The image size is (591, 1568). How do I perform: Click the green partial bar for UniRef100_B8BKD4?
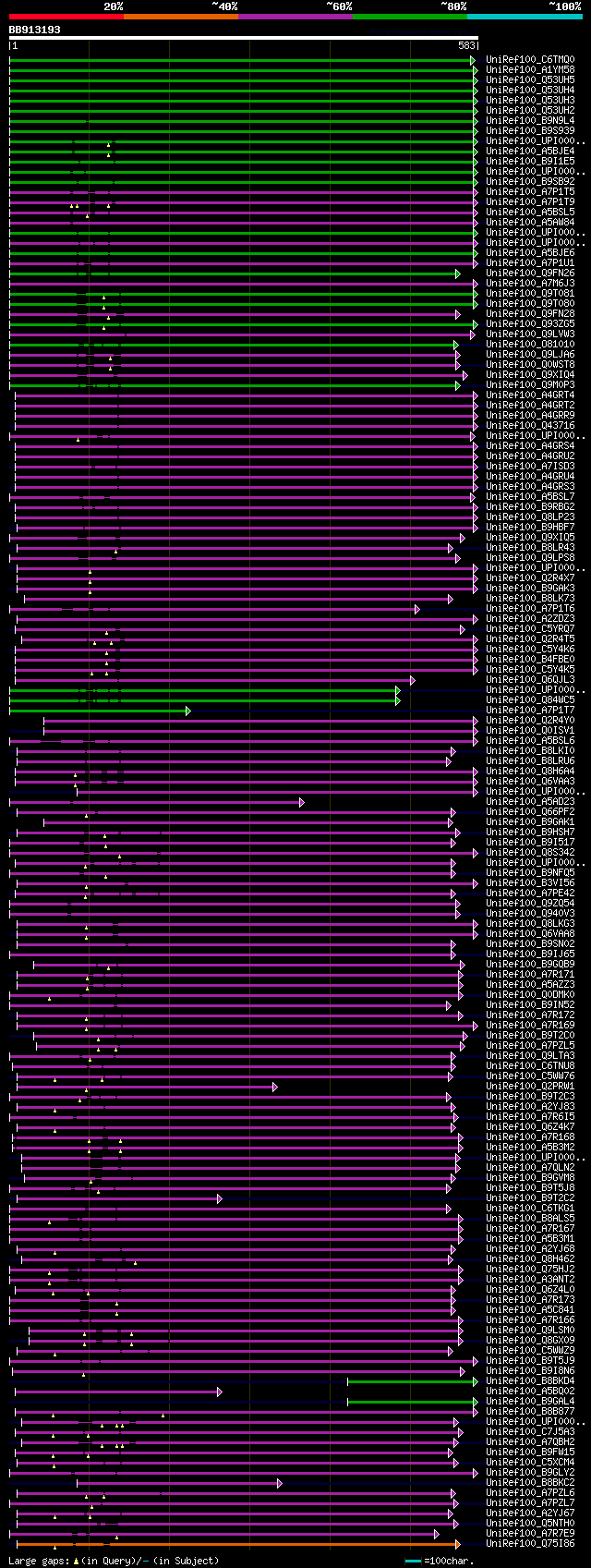(413, 1381)
